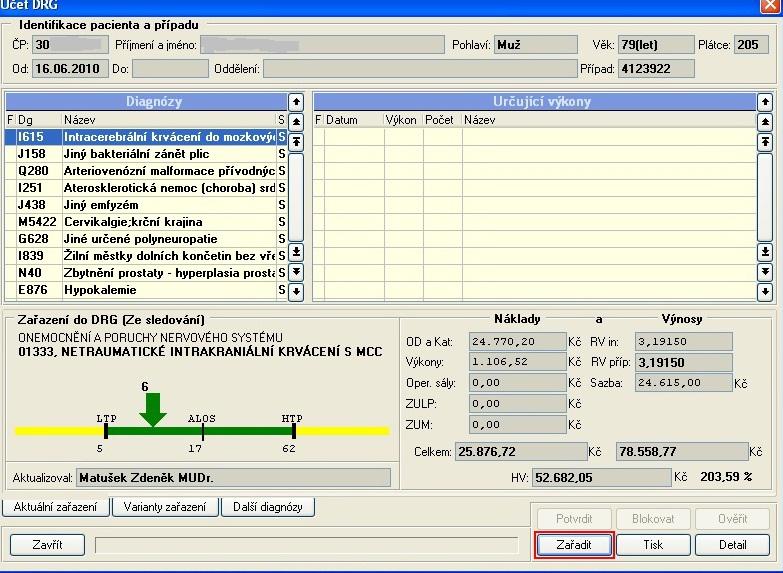This screenshot has height=573, width=783.
Task: Click the Datum column header
Action: point(354,120)
